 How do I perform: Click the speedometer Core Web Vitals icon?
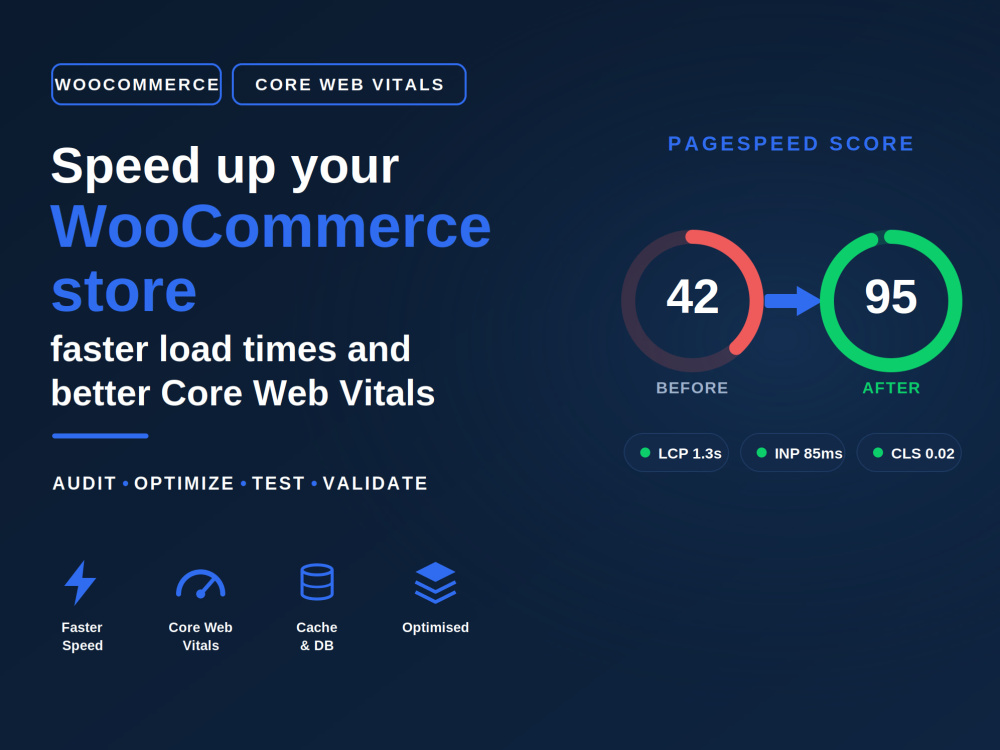[200, 584]
